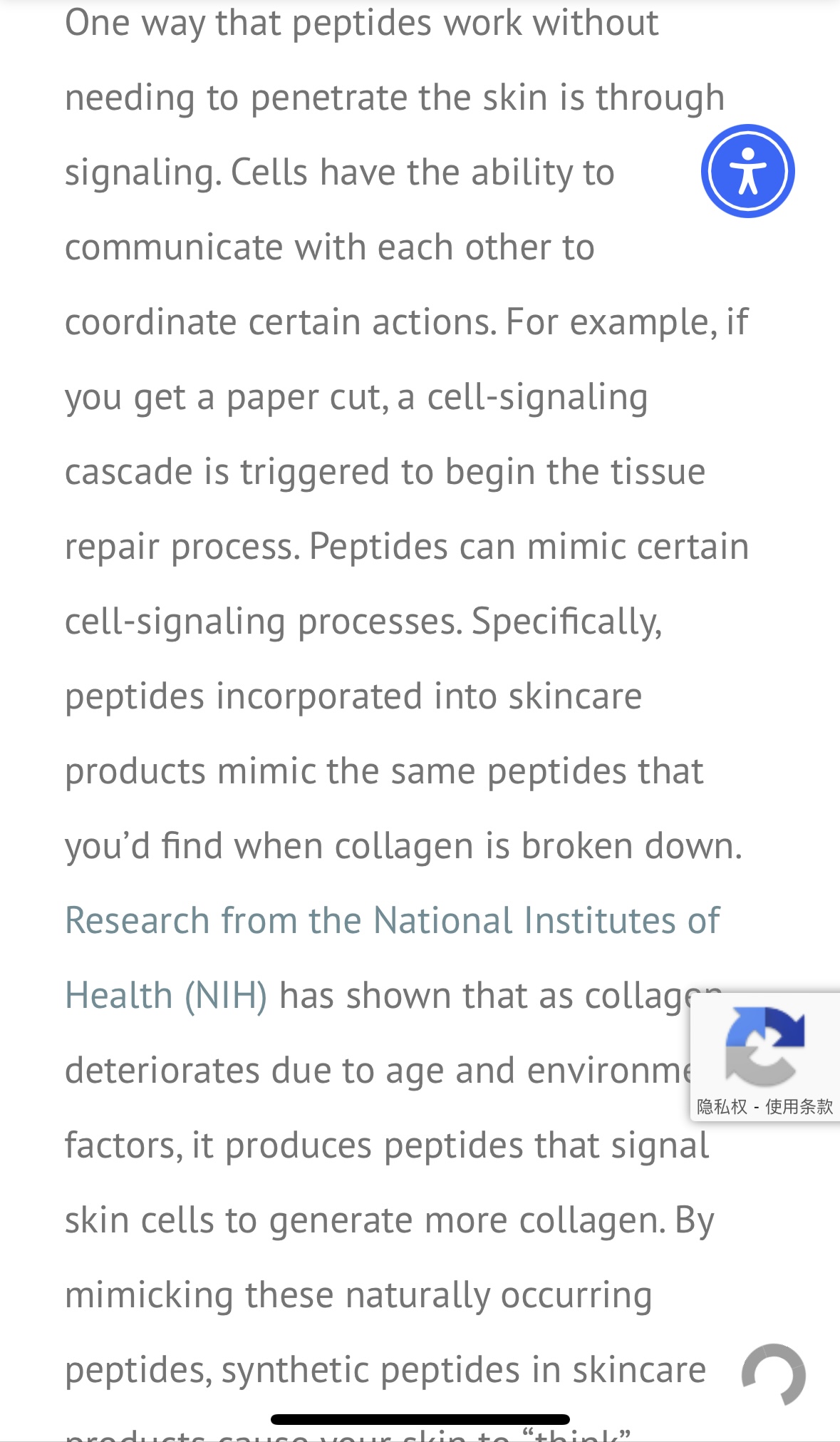Click the word "deteriorates" in the article
Screen dimensions: 840x1442
pos(161,1071)
